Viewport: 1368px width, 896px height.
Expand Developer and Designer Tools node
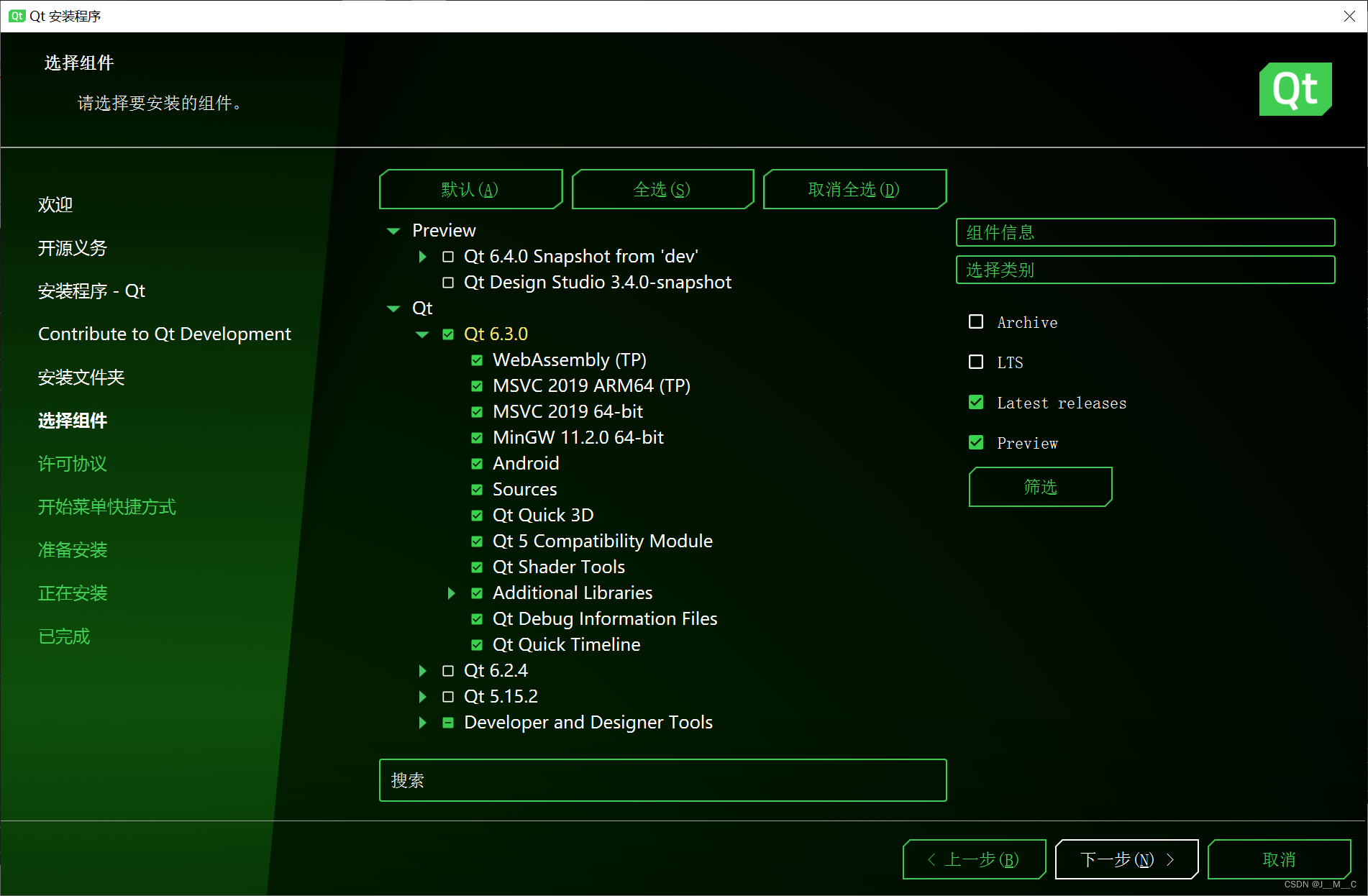click(x=423, y=723)
